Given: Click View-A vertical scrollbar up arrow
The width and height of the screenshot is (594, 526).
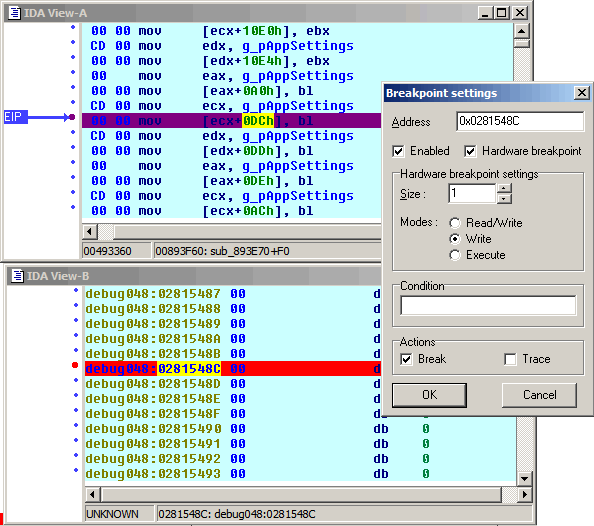Looking at the screenshot, I should (x=522, y=31).
